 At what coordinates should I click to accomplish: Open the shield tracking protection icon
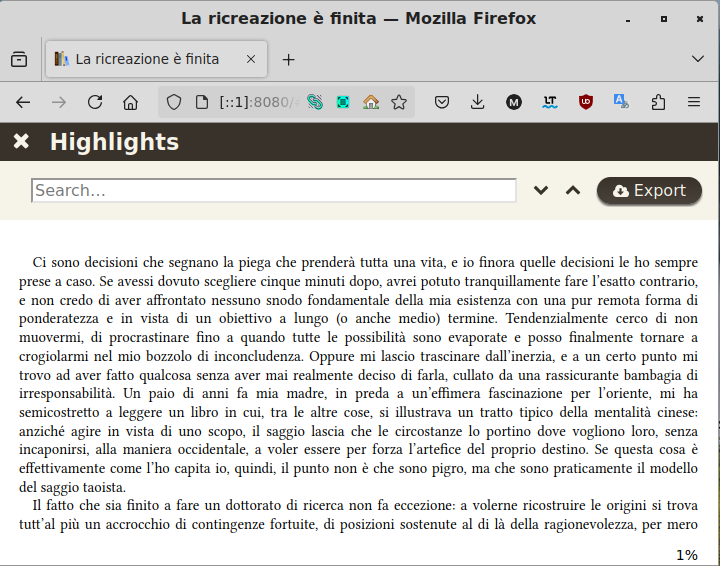174,102
